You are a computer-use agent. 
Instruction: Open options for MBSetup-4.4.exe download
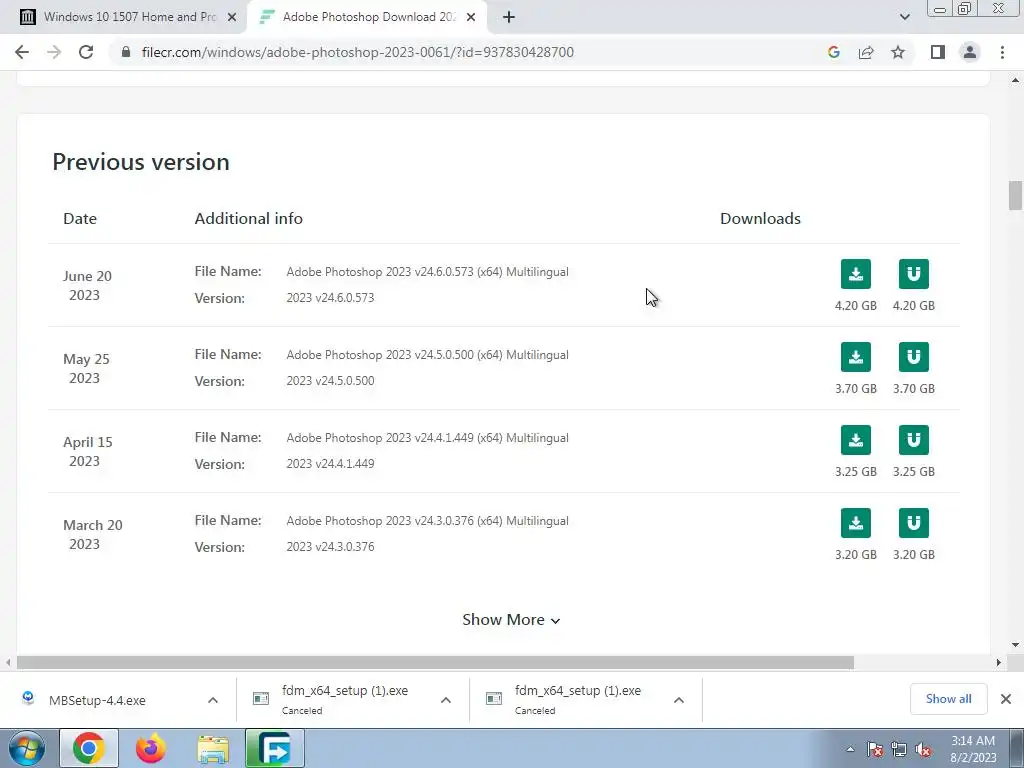click(x=213, y=700)
